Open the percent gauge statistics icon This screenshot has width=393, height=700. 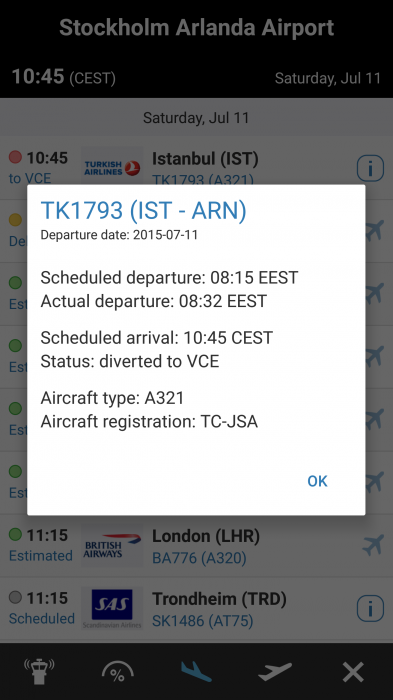pos(117,672)
